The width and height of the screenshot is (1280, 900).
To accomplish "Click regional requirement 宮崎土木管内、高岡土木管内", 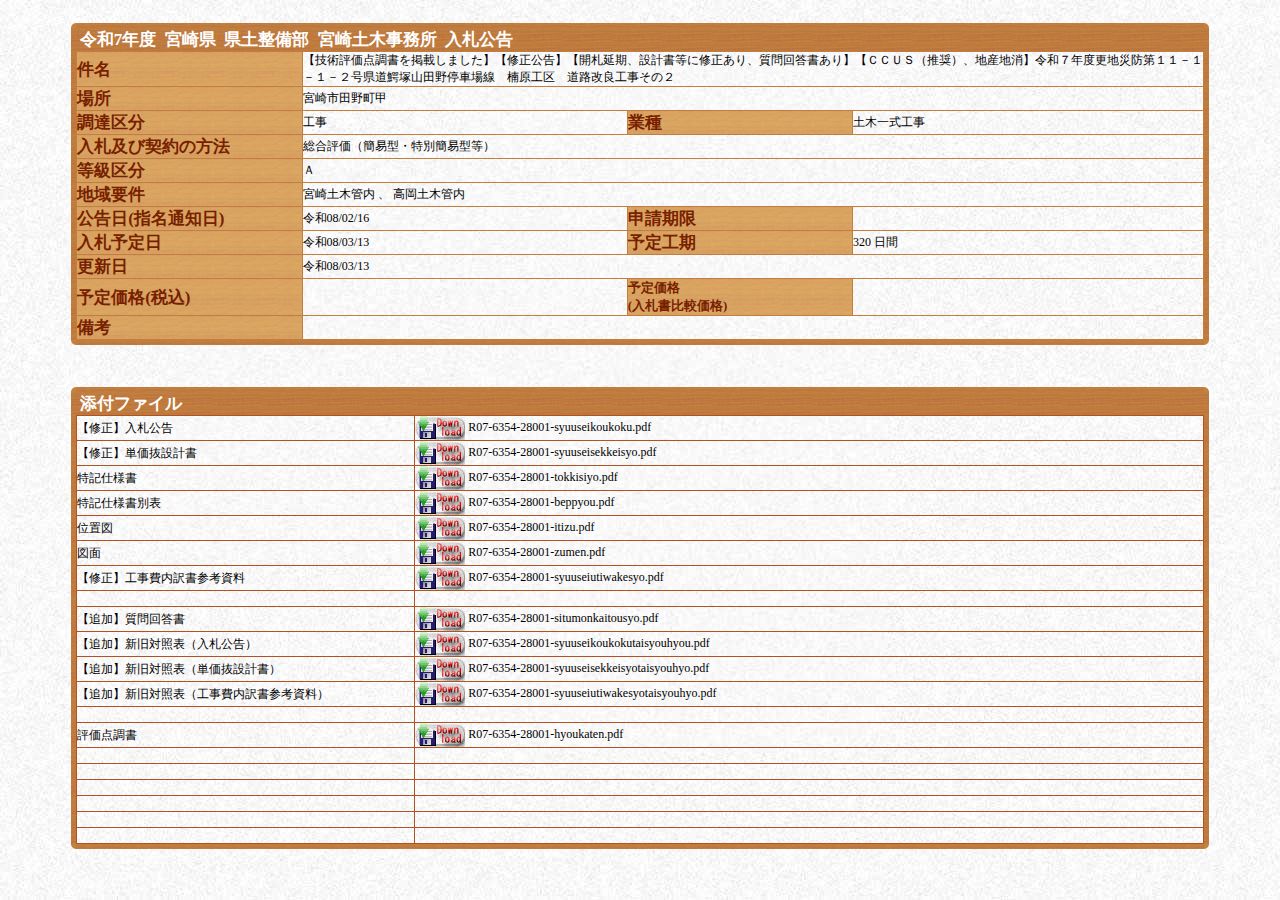I will pos(384,194).
